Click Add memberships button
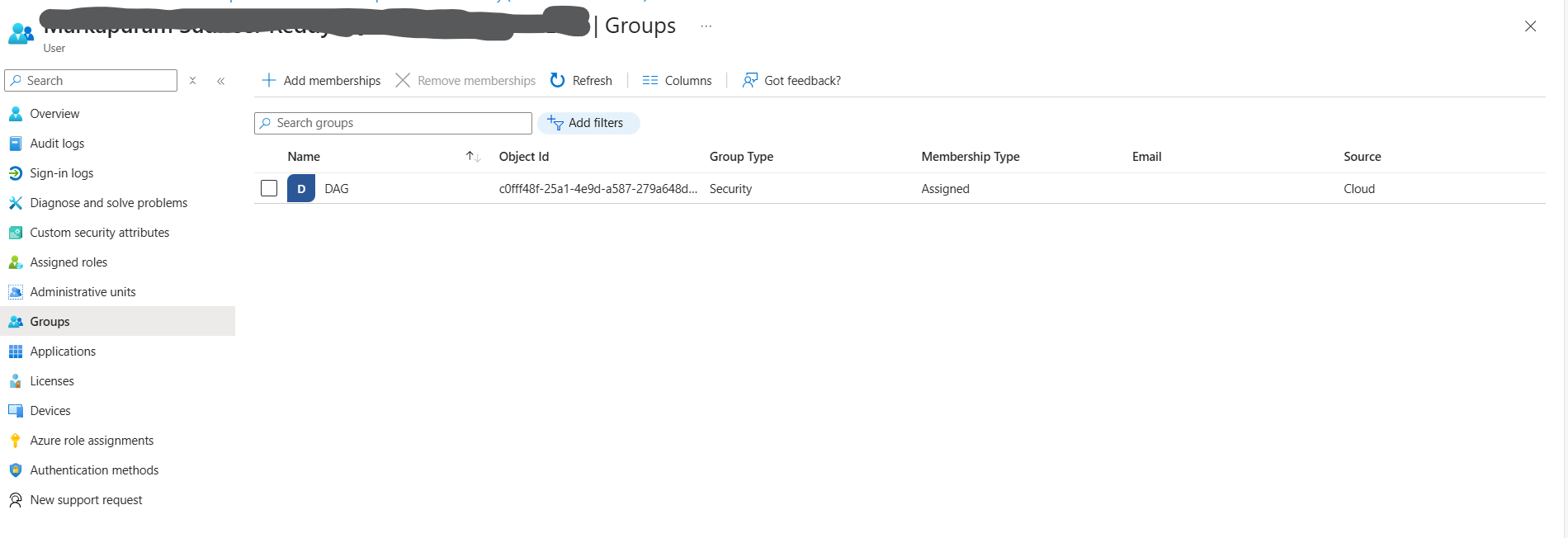Screen dimensions: 1568x538 pos(321,80)
